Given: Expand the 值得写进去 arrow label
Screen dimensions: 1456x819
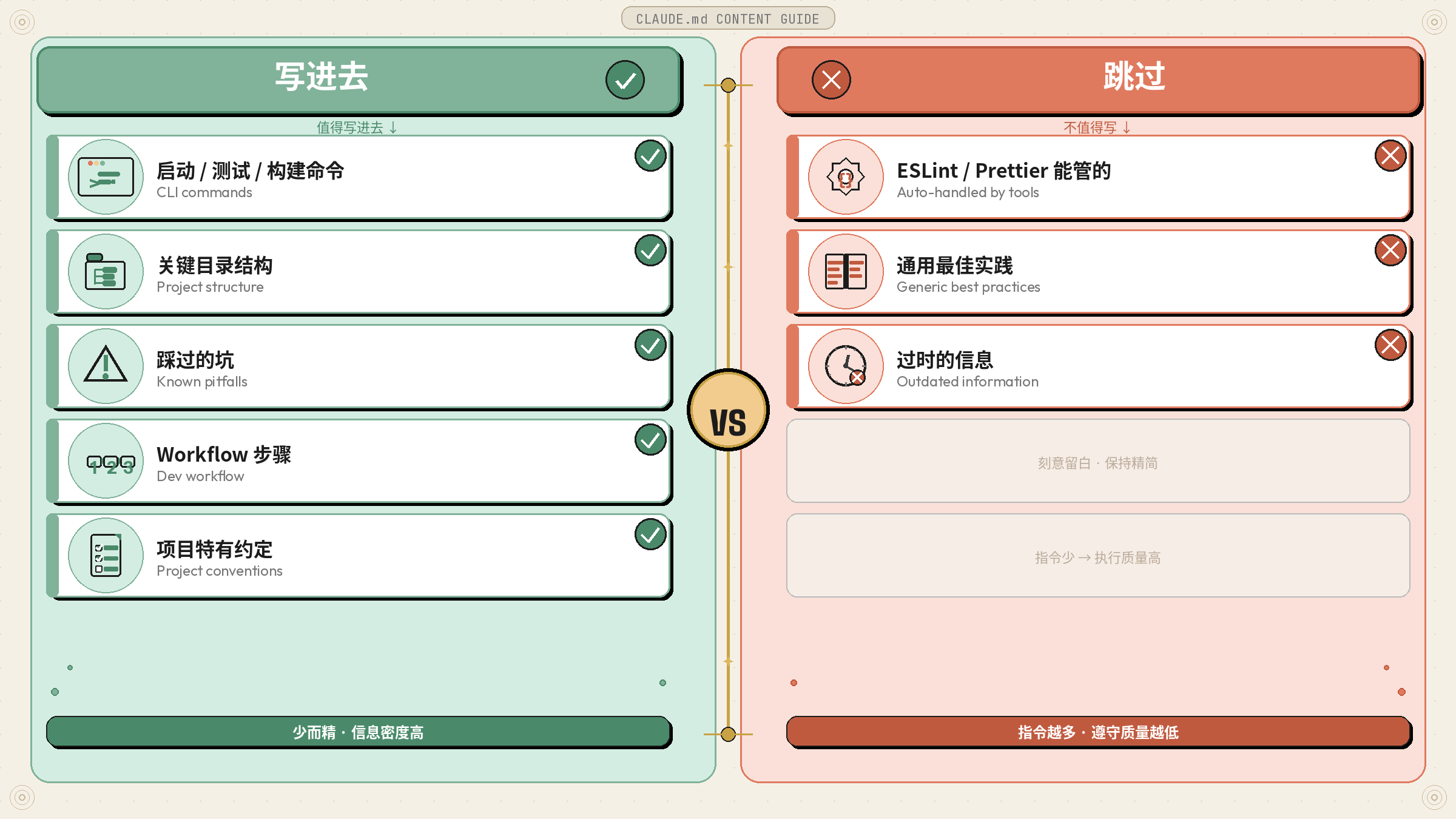Looking at the screenshot, I should pos(357,127).
